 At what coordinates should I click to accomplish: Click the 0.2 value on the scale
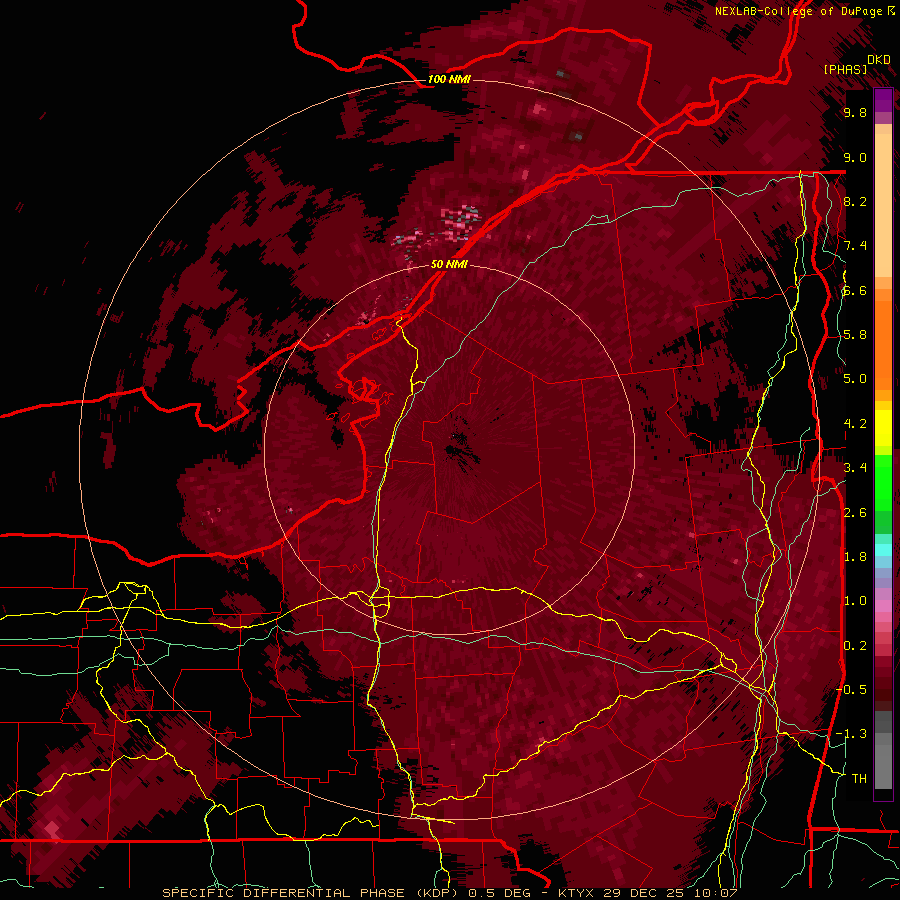855,646
